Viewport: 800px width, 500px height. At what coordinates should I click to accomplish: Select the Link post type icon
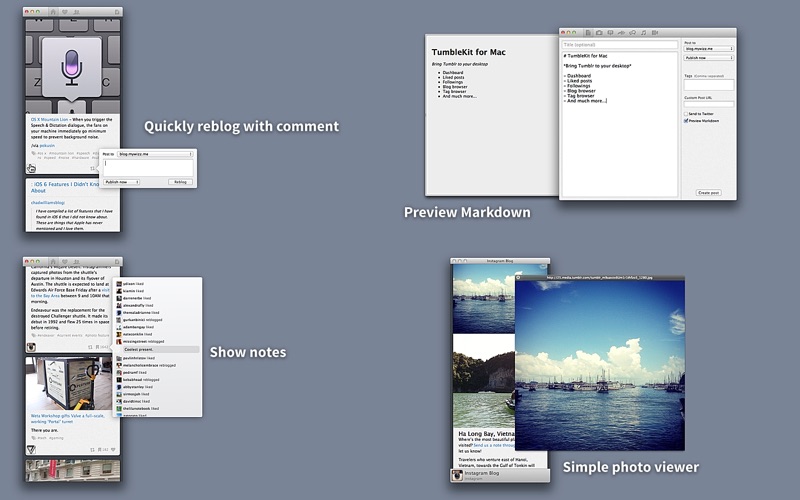pyautogui.click(x=621, y=32)
